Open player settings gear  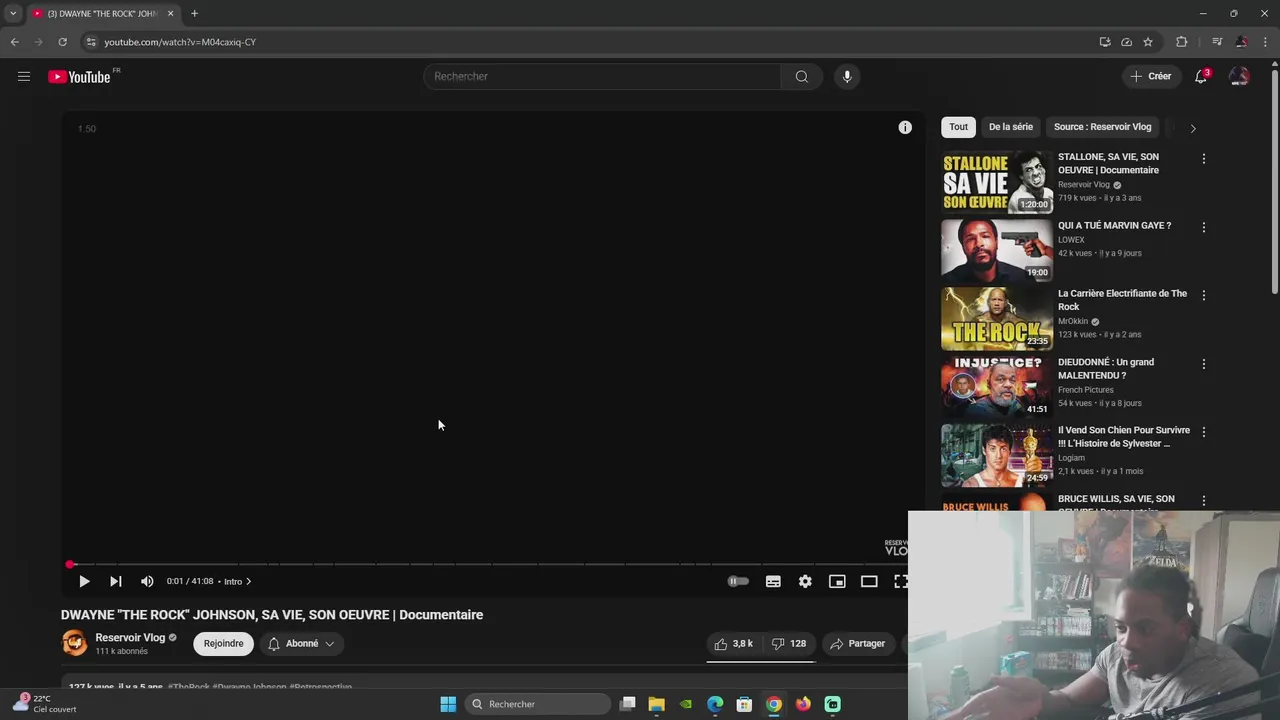[x=805, y=581]
